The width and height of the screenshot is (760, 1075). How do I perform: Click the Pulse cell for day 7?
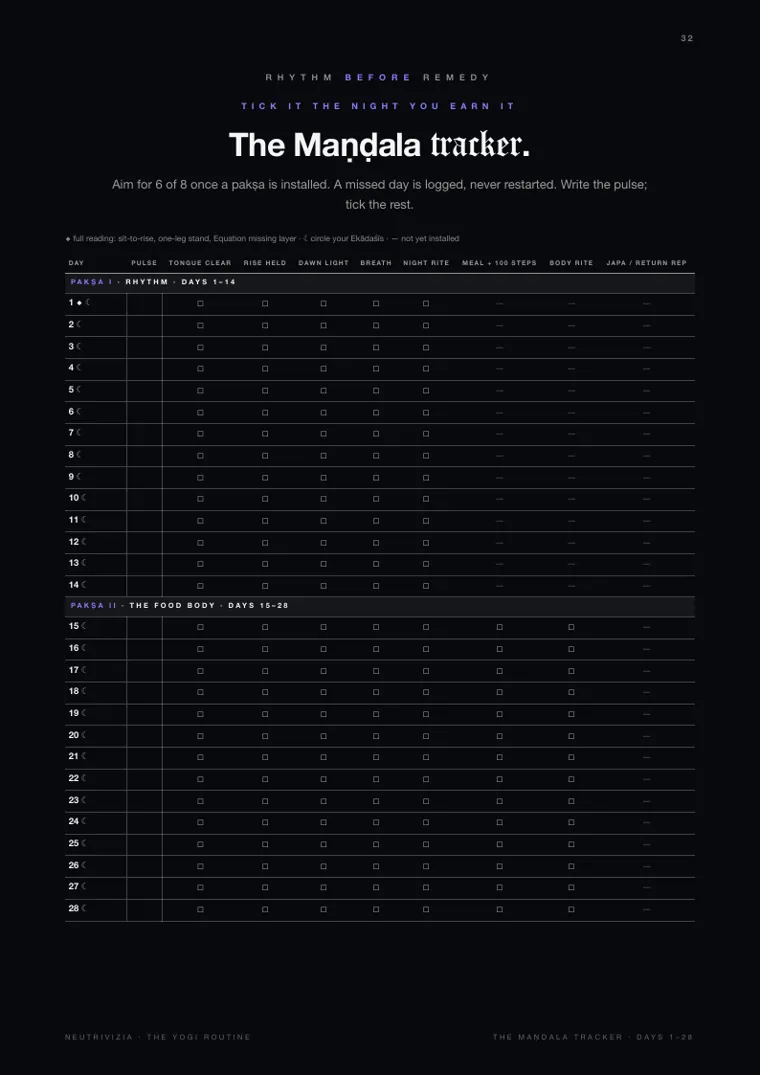point(145,434)
